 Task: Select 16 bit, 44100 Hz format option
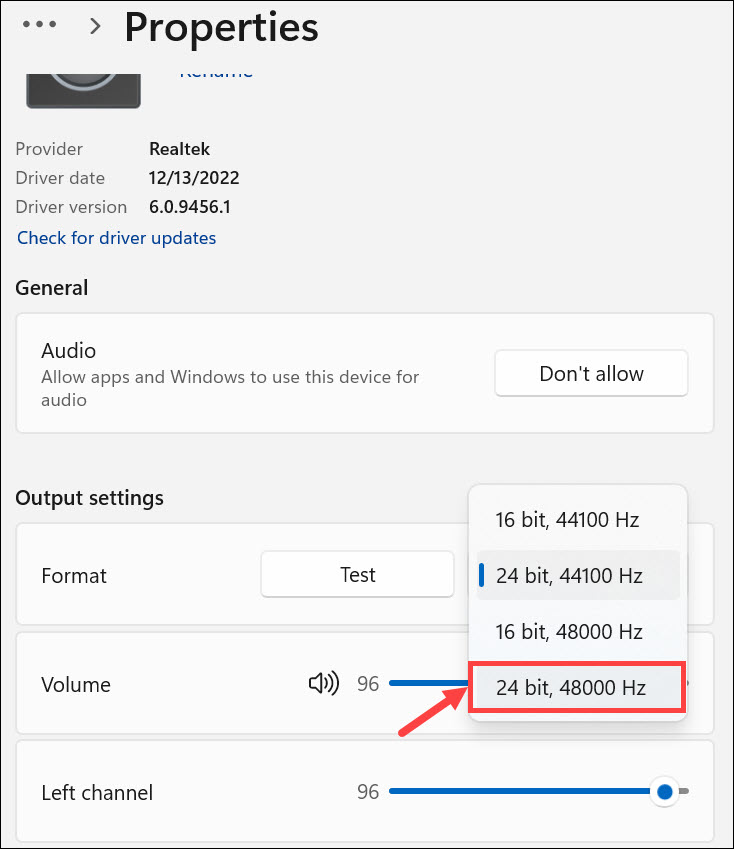567,520
